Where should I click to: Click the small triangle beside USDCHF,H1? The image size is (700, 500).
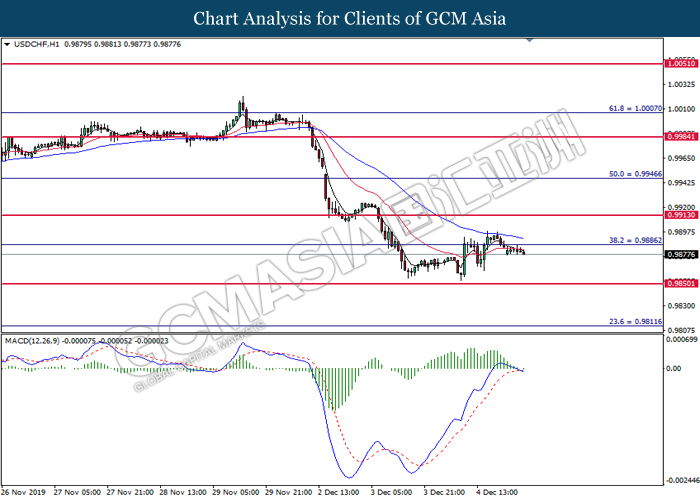[x=7, y=45]
